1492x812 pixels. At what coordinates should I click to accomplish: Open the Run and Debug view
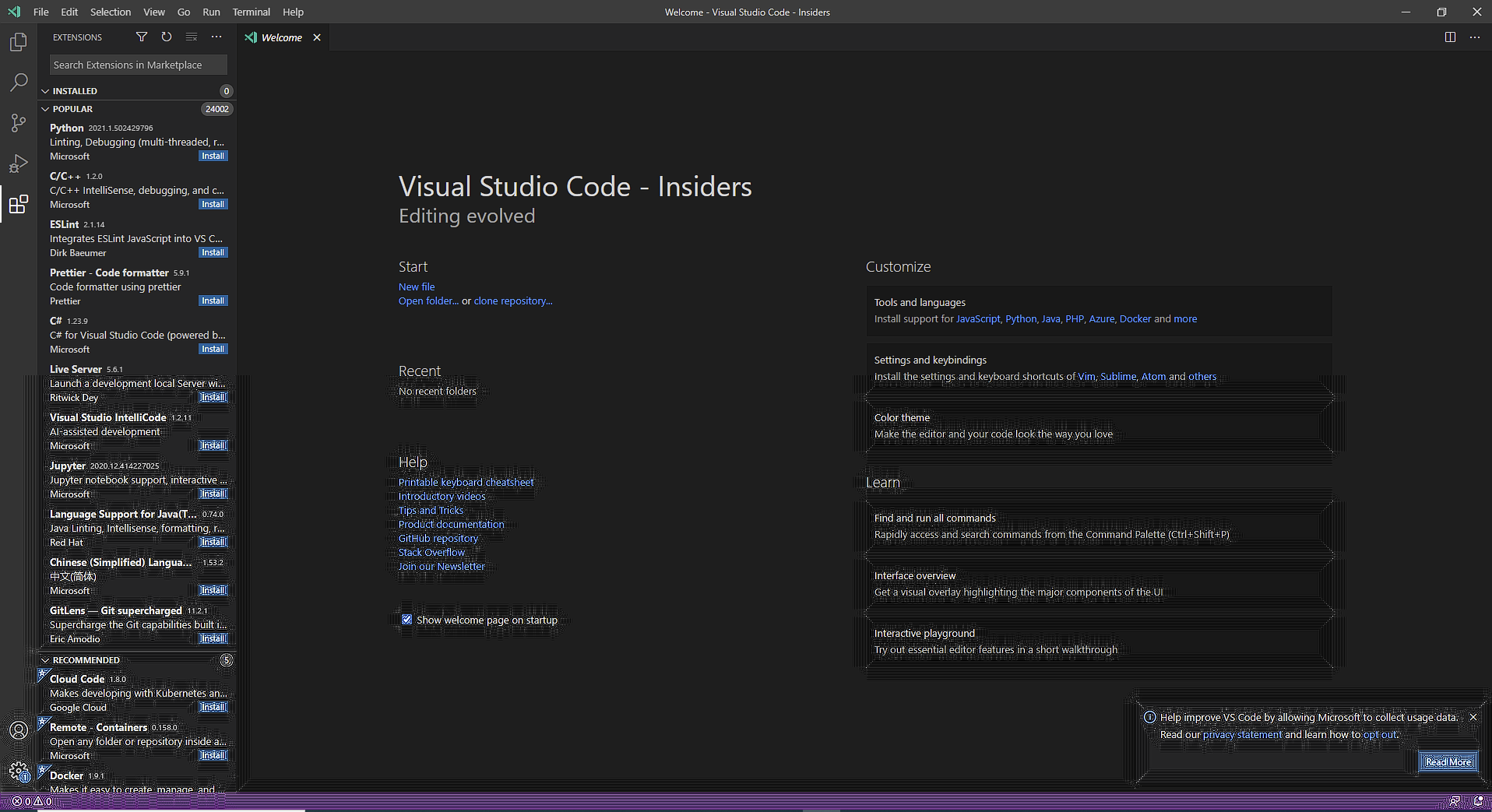pyautogui.click(x=19, y=163)
